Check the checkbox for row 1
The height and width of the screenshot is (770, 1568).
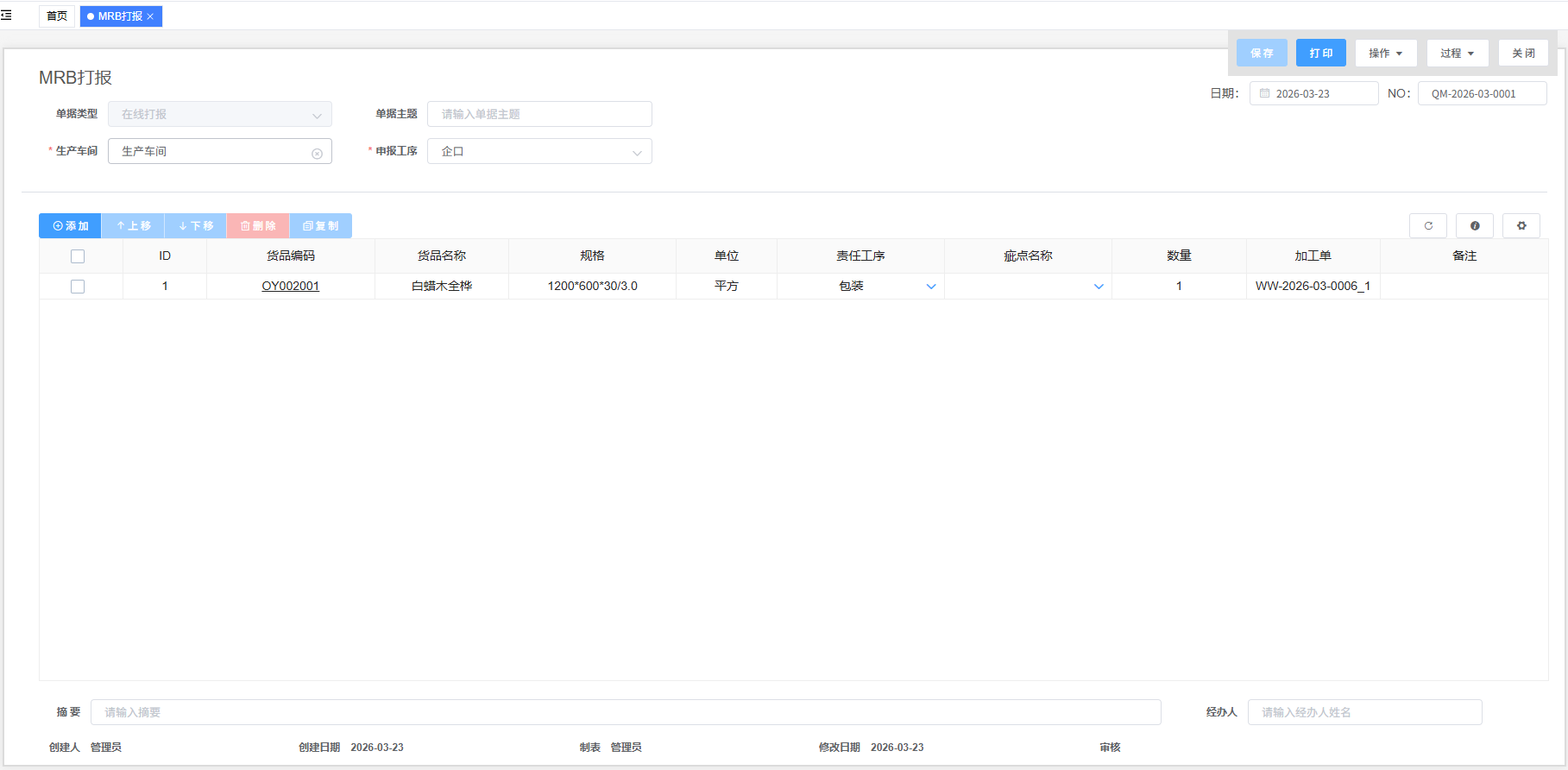[x=78, y=287]
